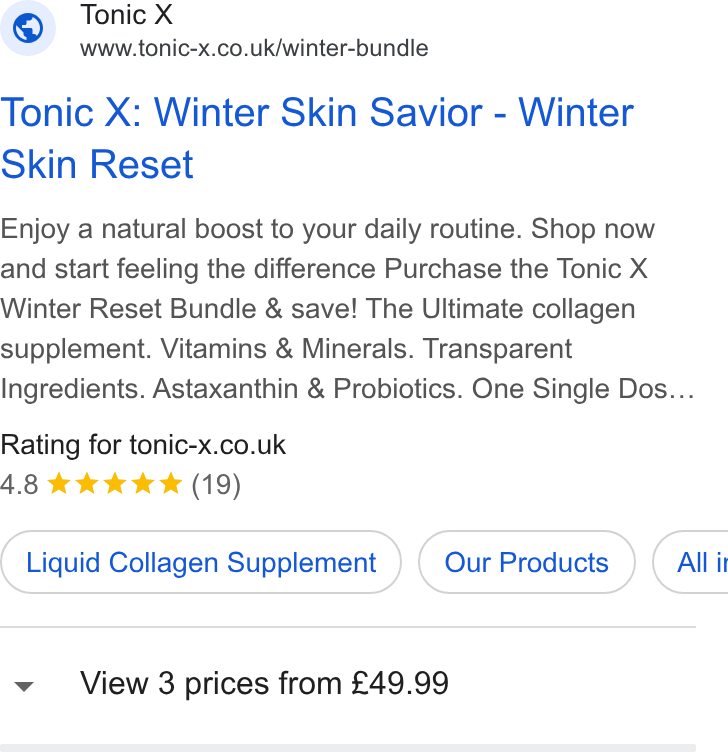
Task: Click the truncated ellipsis after One Single Dos
Action: [x=682, y=389]
